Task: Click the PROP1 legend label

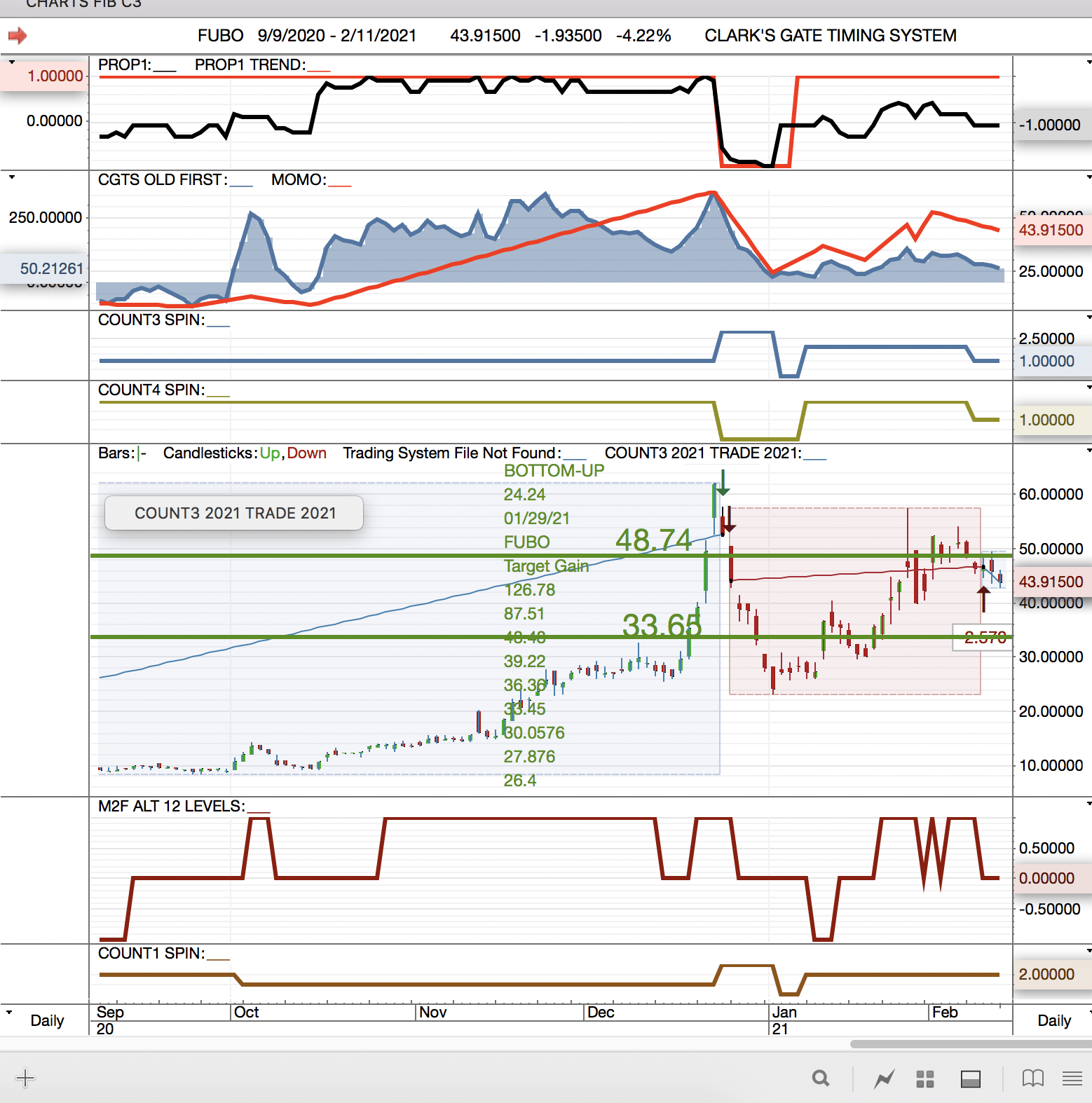Action: coord(125,64)
